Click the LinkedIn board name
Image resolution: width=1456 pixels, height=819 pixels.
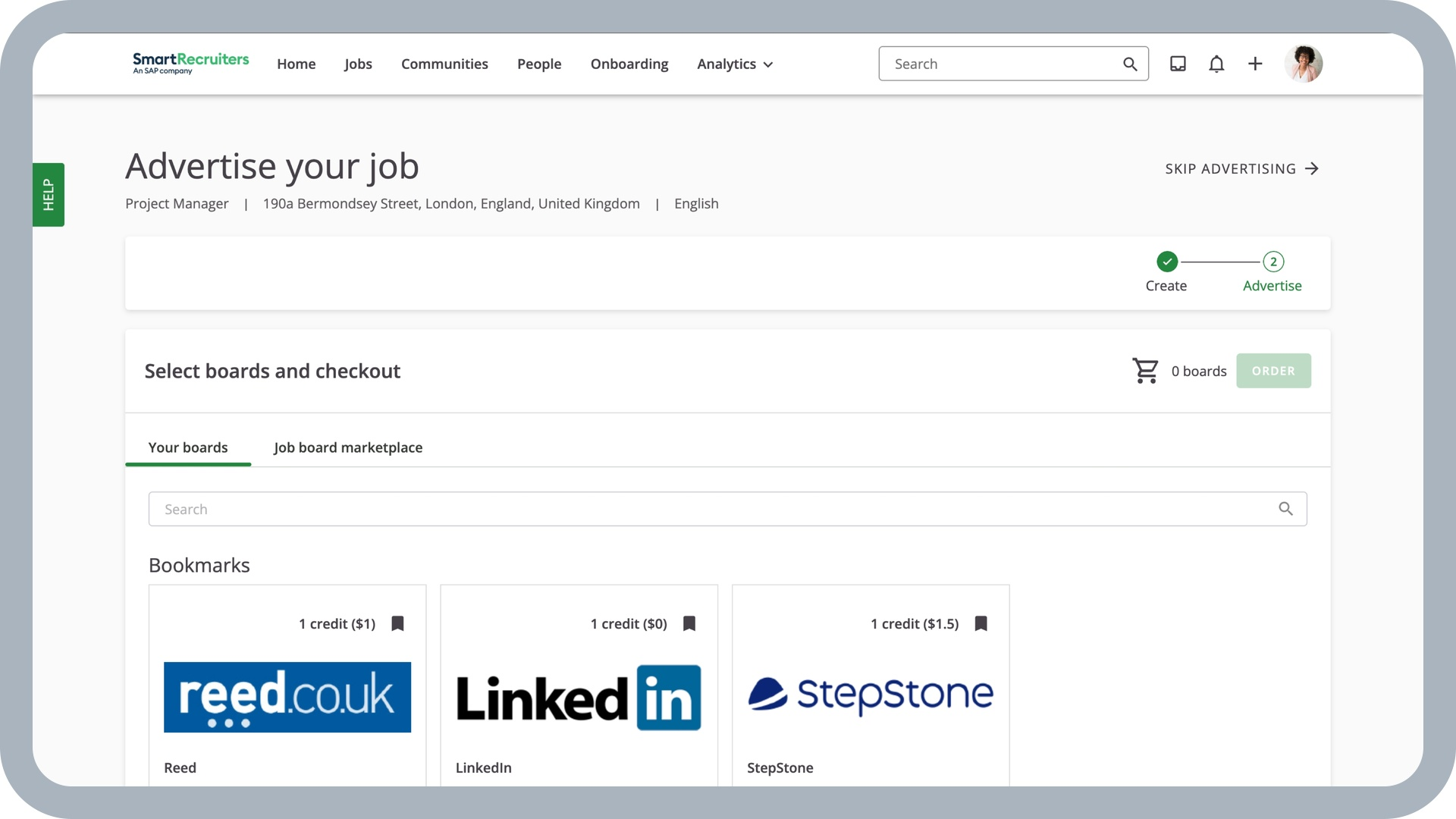point(483,767)
